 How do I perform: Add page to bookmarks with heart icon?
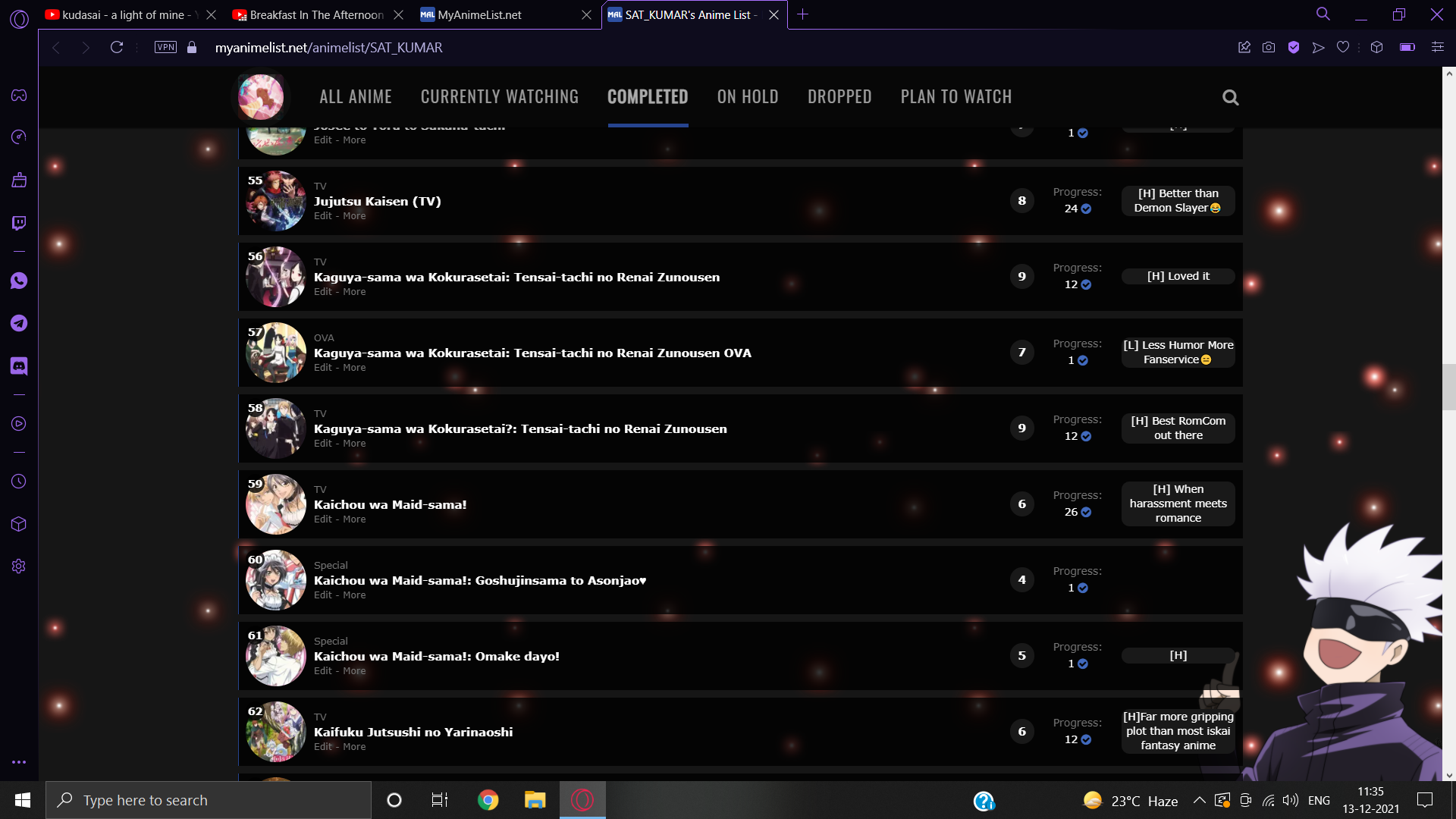(x=1343, y=48)
